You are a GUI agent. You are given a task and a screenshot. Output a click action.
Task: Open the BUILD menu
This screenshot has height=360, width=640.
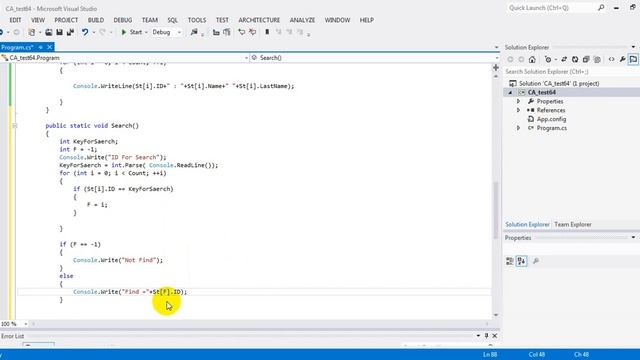coord(96,20)
